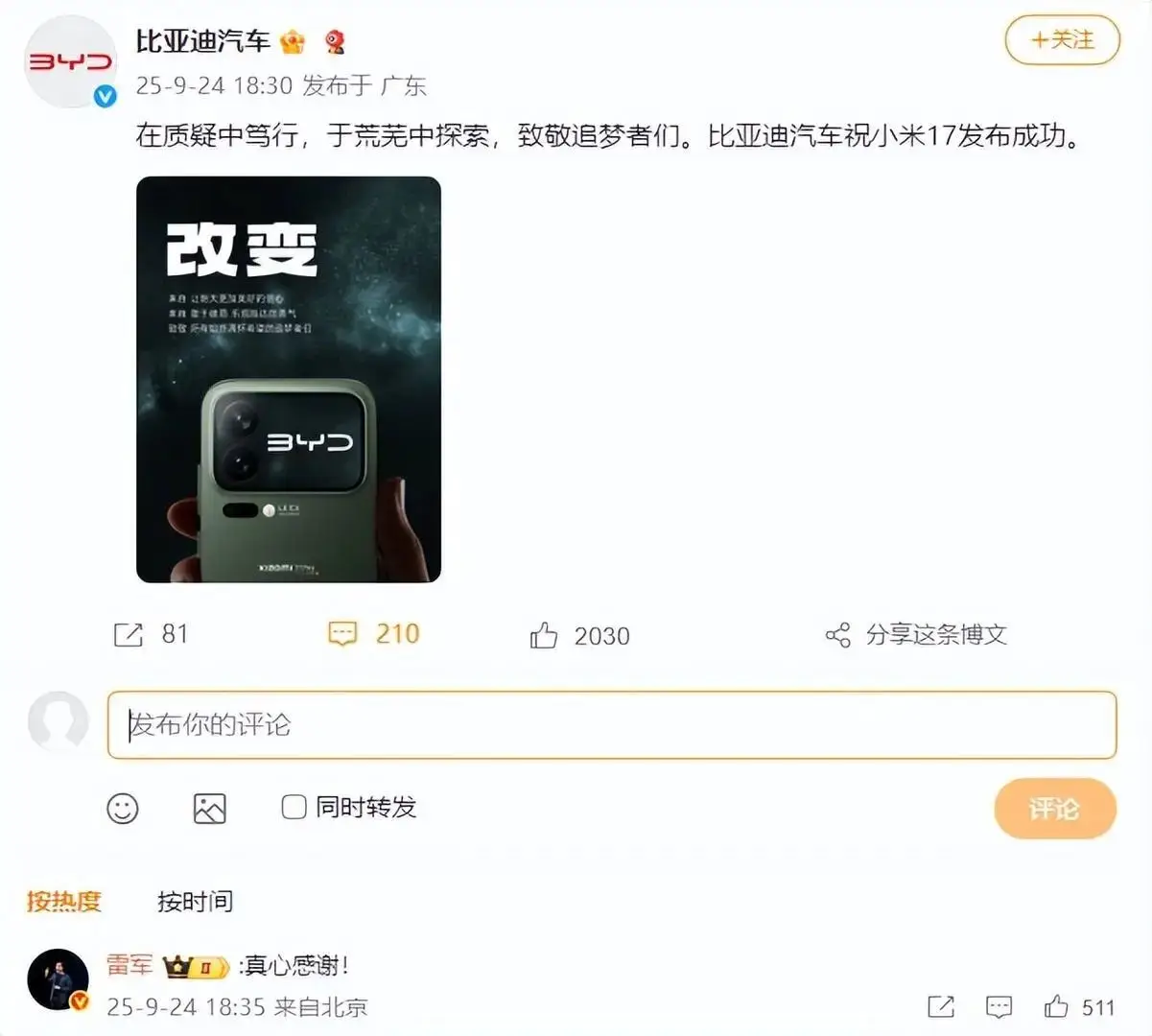The height and width of the screenshot is (1036, 1152).
Task: Click the repost icon showing 81
Action: coord(129,634)
